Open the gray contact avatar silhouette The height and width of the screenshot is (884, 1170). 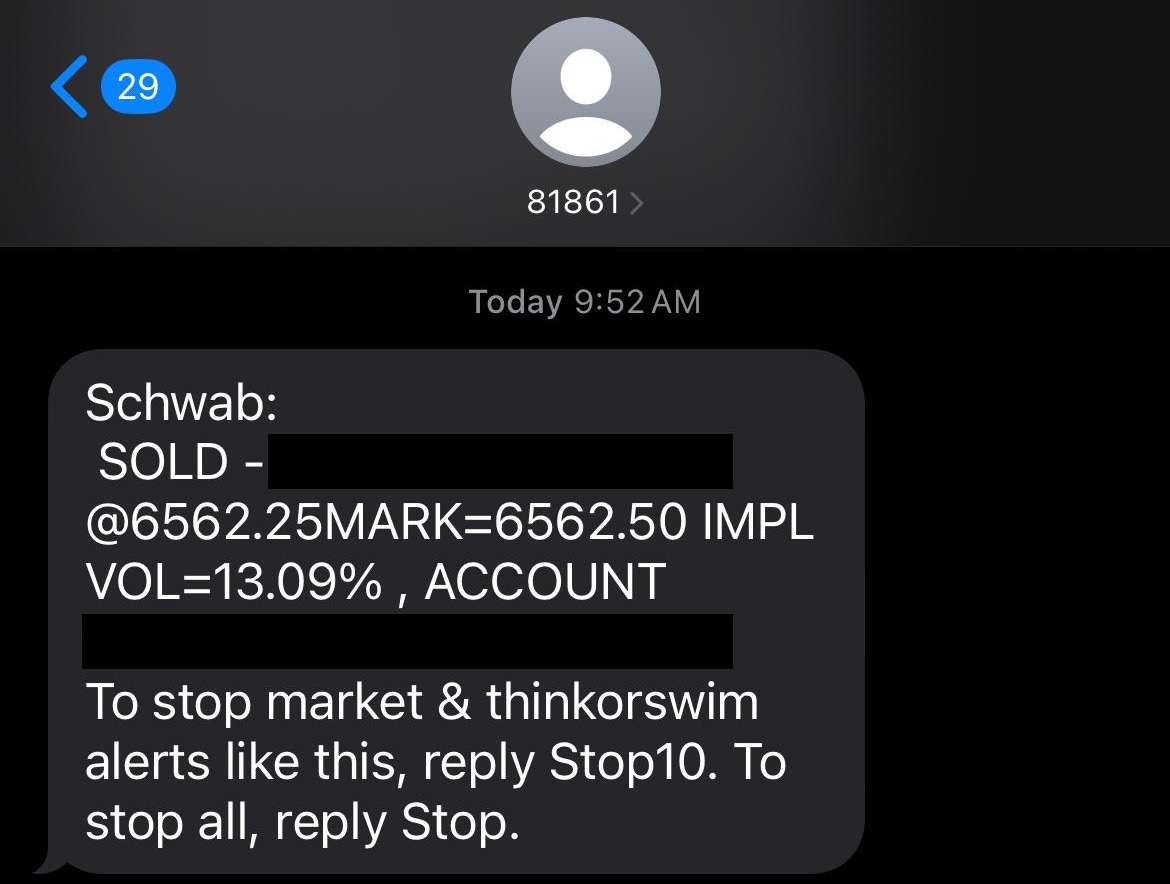click(586, 92)
